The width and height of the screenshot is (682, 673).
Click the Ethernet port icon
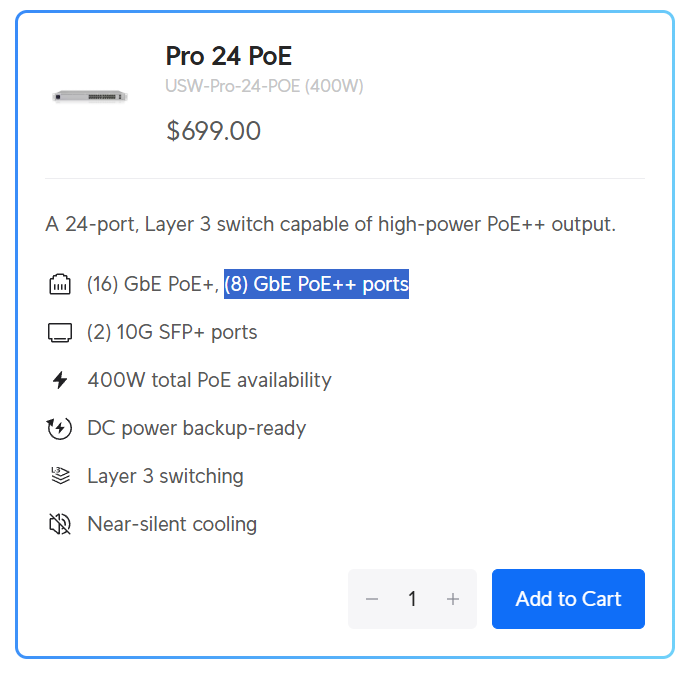(60, 285)
